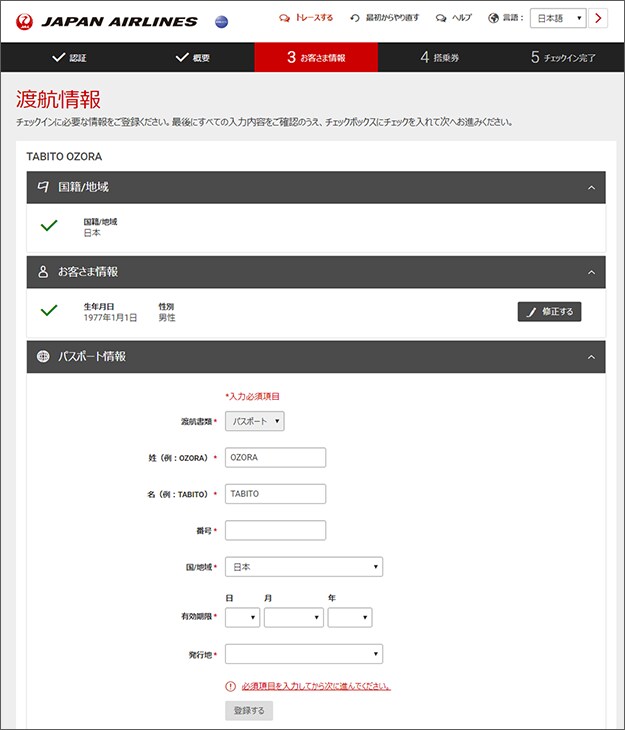Open the 渡航書類 passport type dropdown
The width and height of the screenshot is (625, 730).
tap(255, 422)
